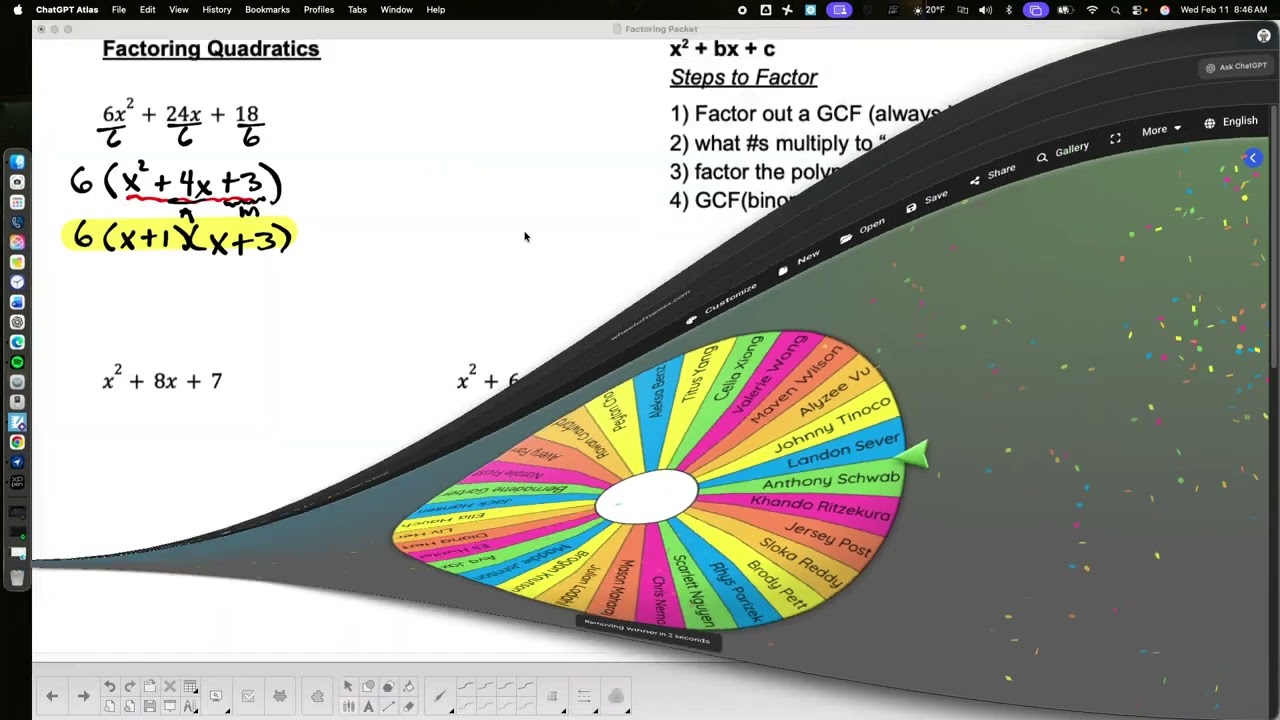The height and width of the screenshot is (720, 1280).
Task: Open the Tabs menu
Action: coord(357,10)
